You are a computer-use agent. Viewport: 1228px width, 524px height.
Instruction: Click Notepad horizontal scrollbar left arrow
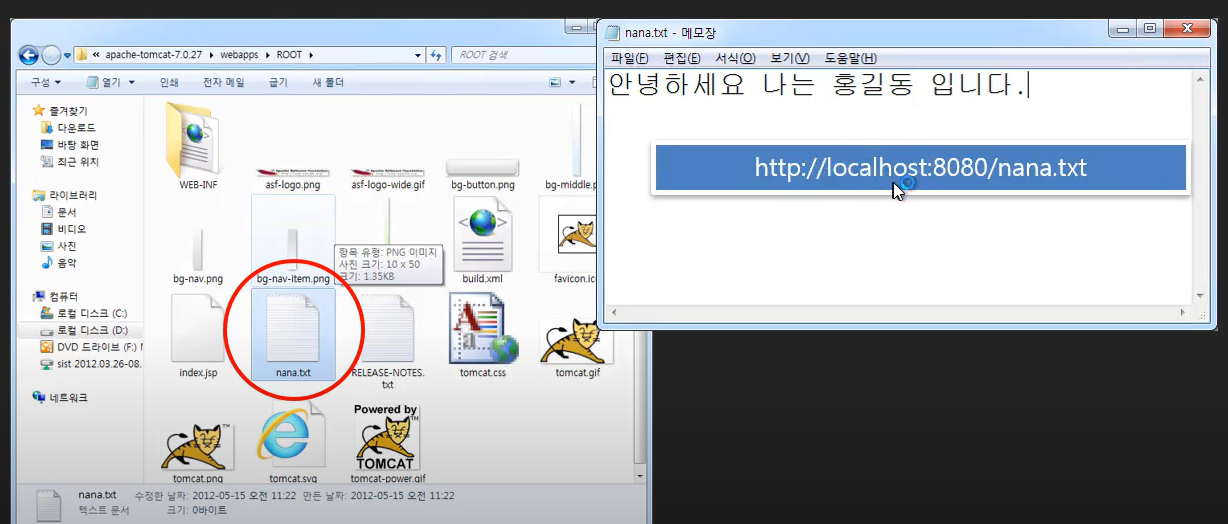(615, 314)
